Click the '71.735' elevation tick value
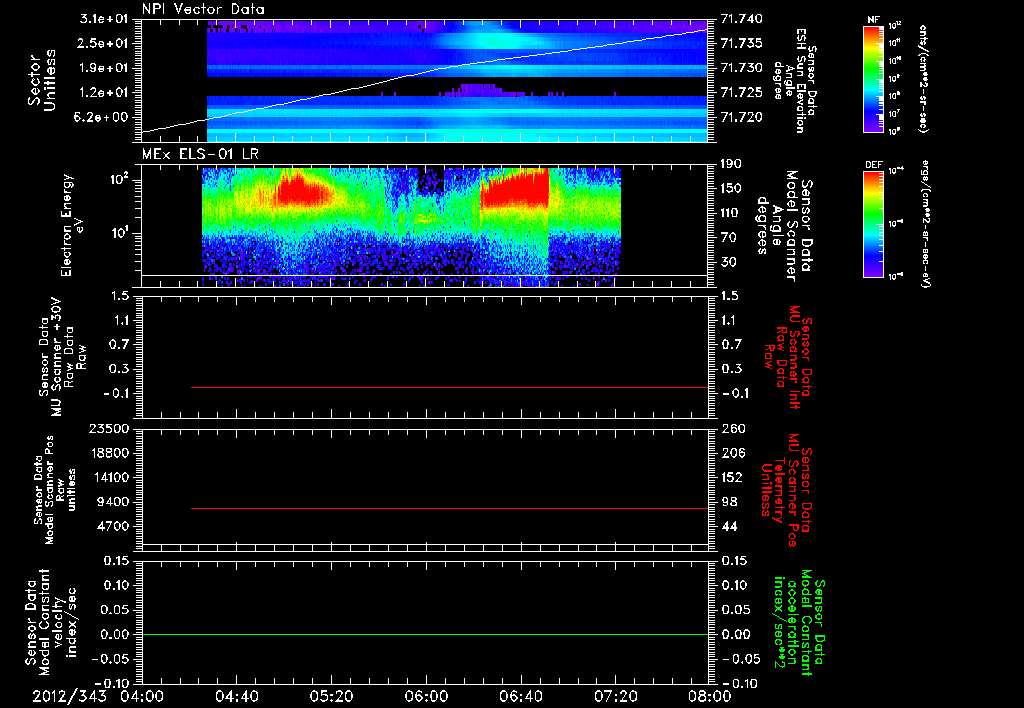The image size is (1024, 708). (x=741, y=43)
